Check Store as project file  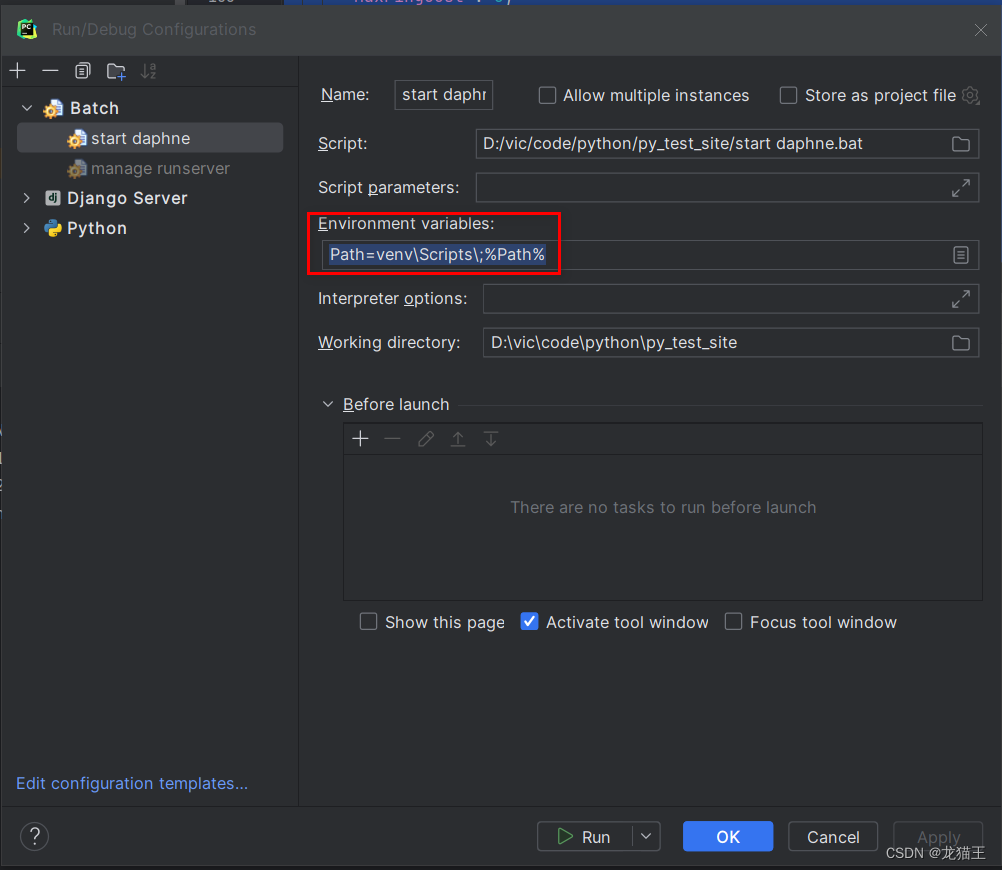[x=788, y=95]
